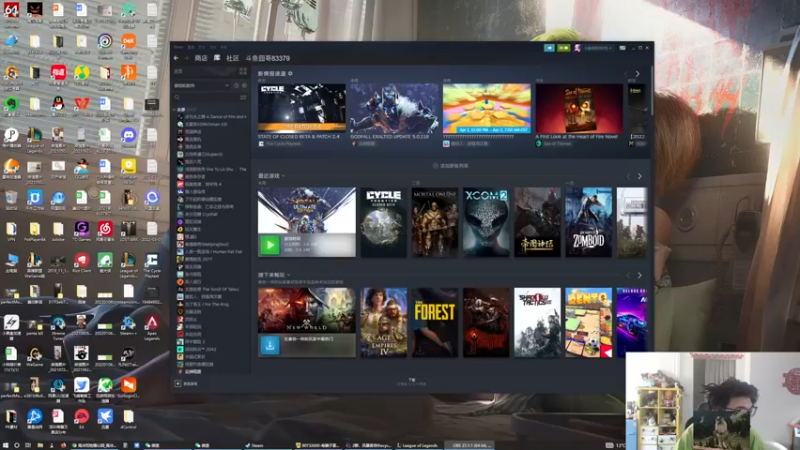
Task: Switch library to grid collections view
Action: pos(243,71)
